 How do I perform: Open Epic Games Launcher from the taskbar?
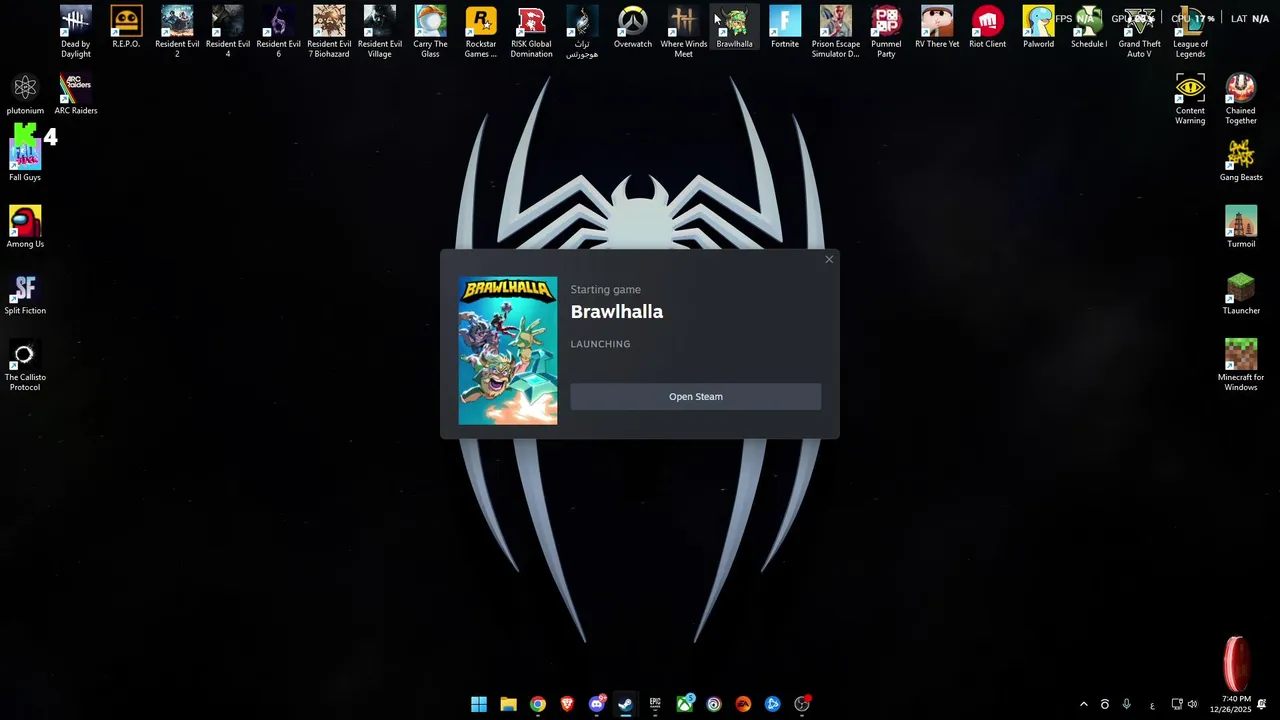point(655,704)
